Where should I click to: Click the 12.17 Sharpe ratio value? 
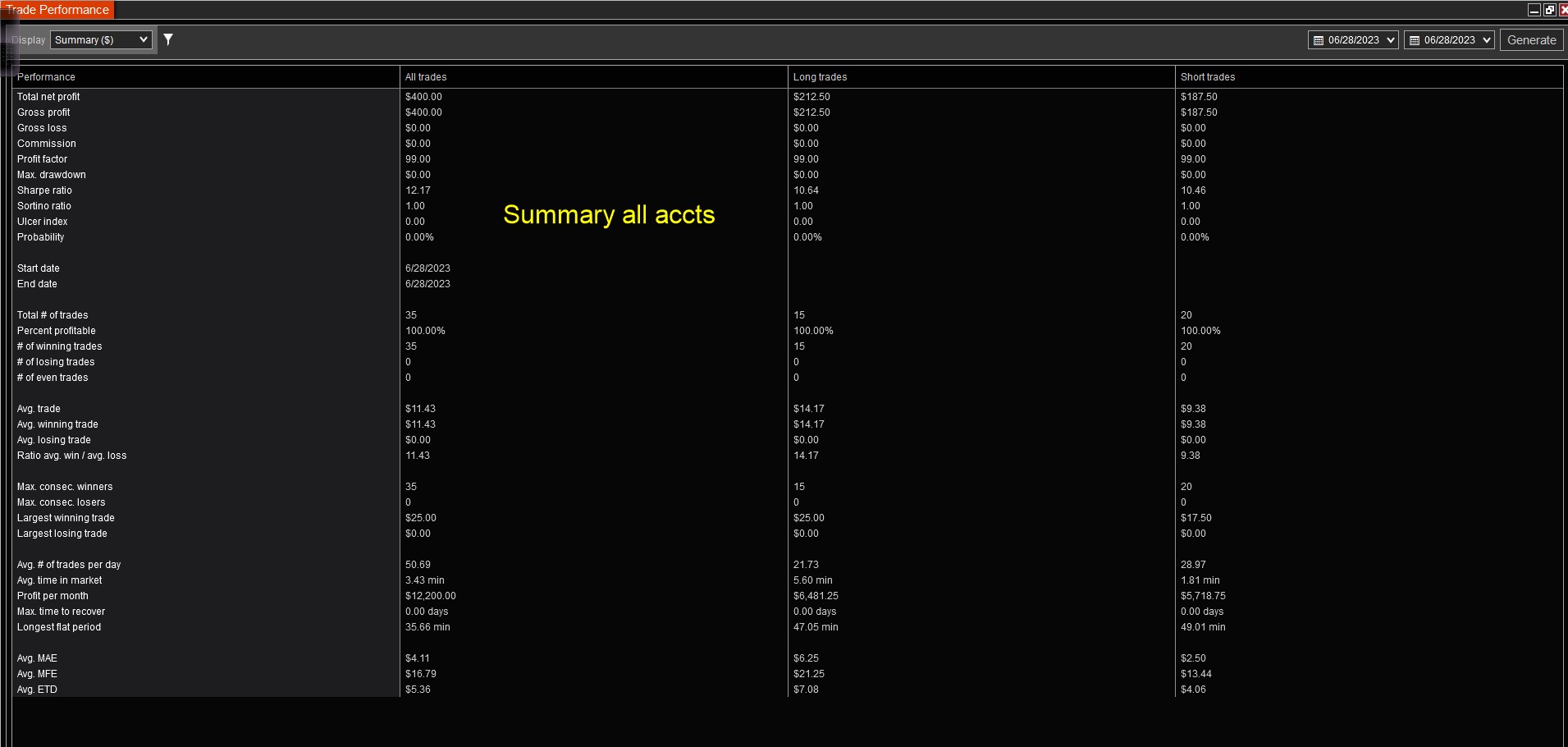418,190
